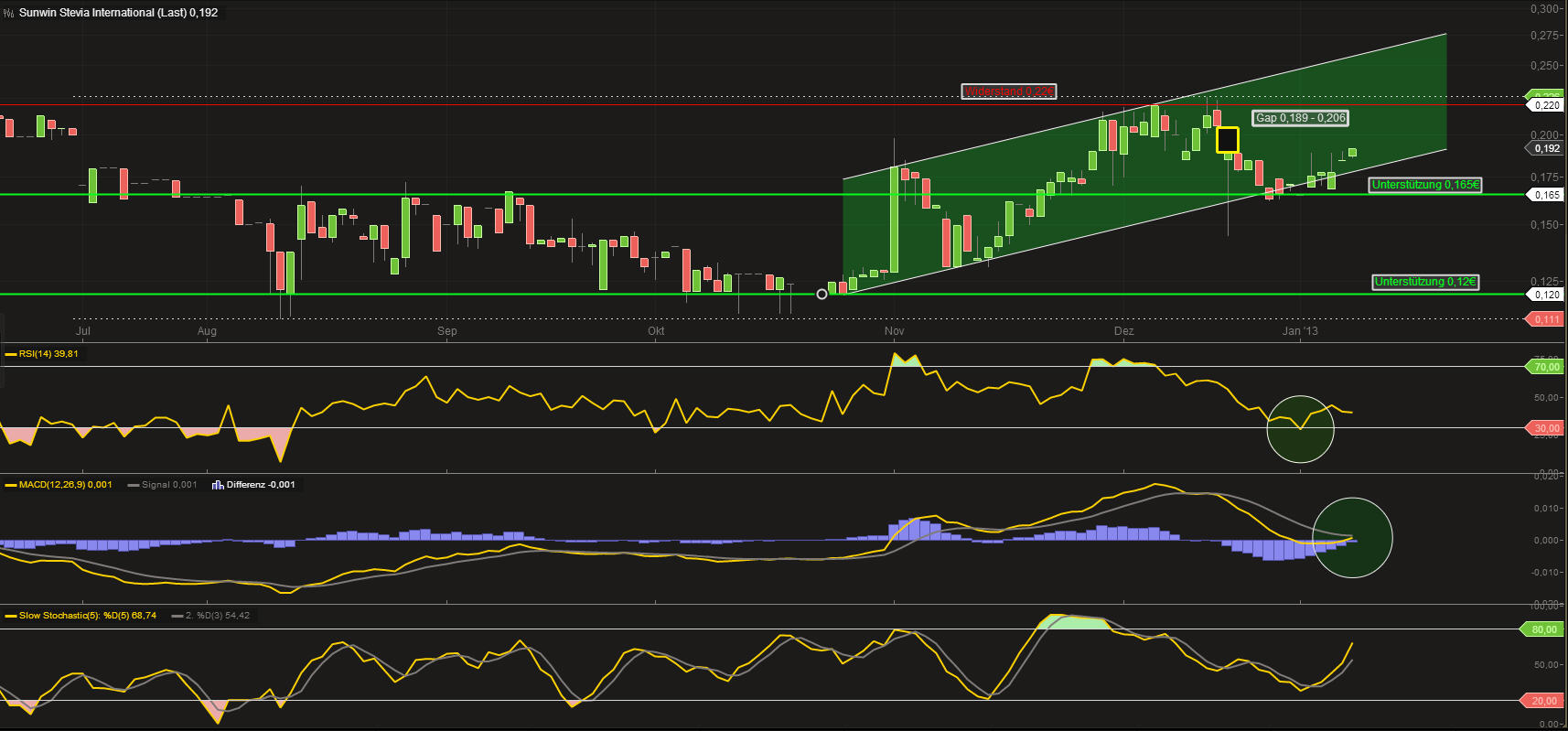Select the Unterstützung 0,165€ support label

tap(1425, 185)
